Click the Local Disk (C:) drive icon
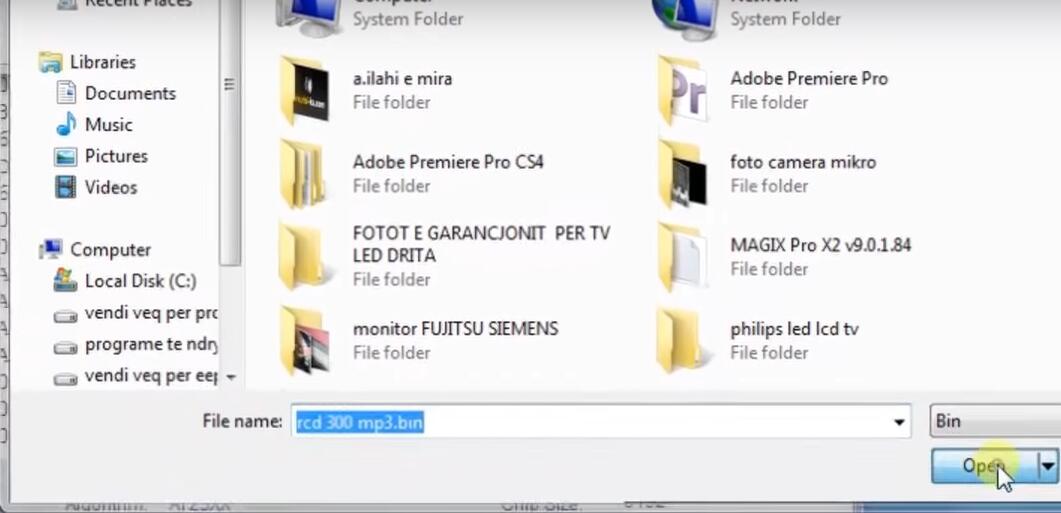The image size is (1061, 513). click(66, 280)
